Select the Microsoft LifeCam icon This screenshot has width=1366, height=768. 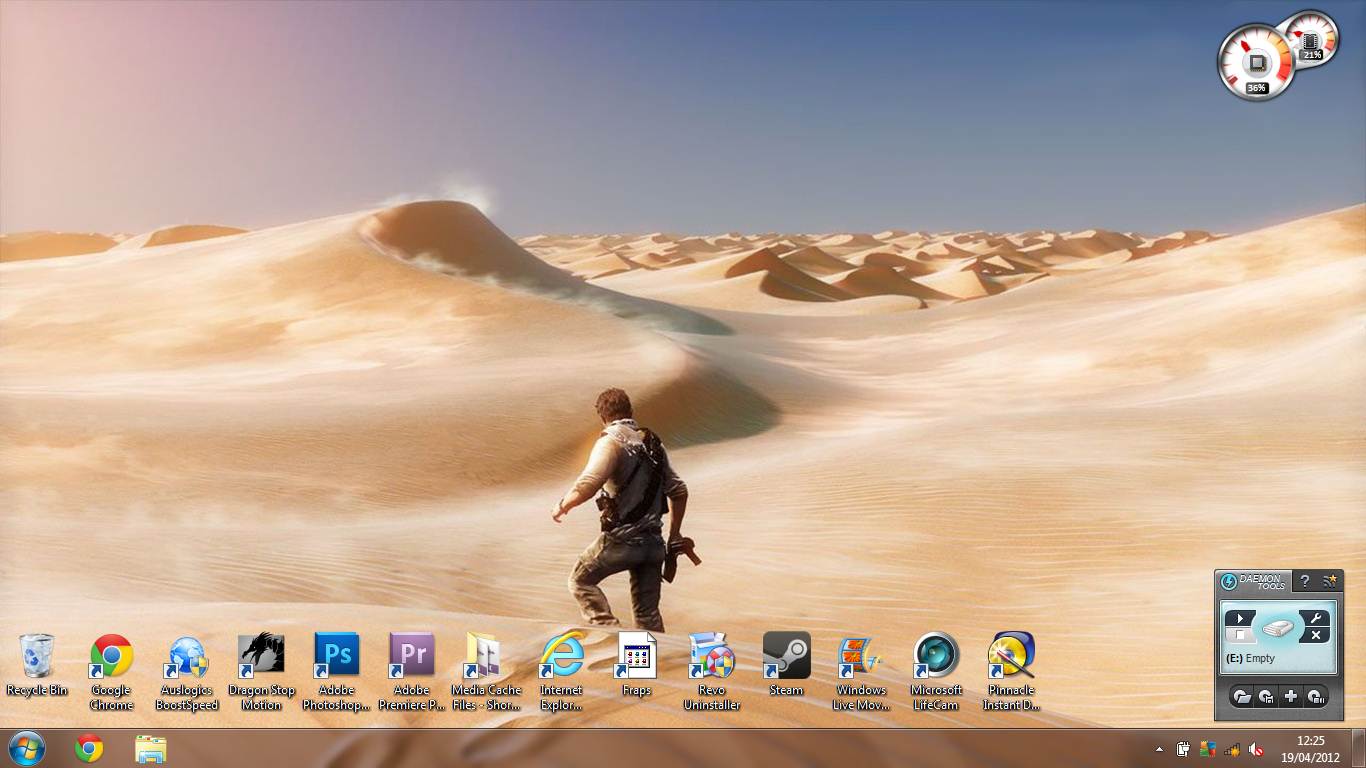(x=936, y=656)
